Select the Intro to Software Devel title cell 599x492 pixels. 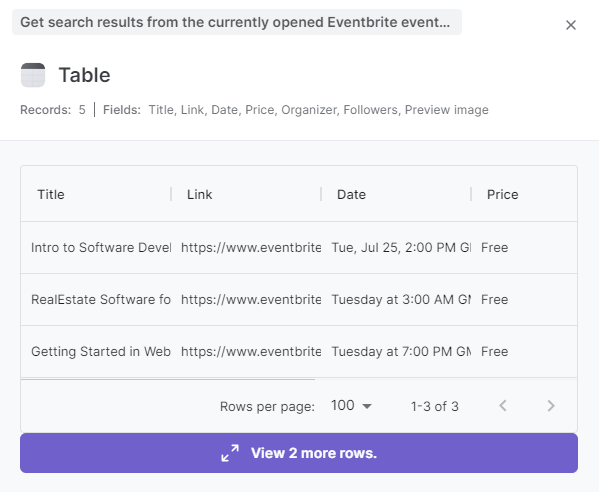(x=101, y=248)
